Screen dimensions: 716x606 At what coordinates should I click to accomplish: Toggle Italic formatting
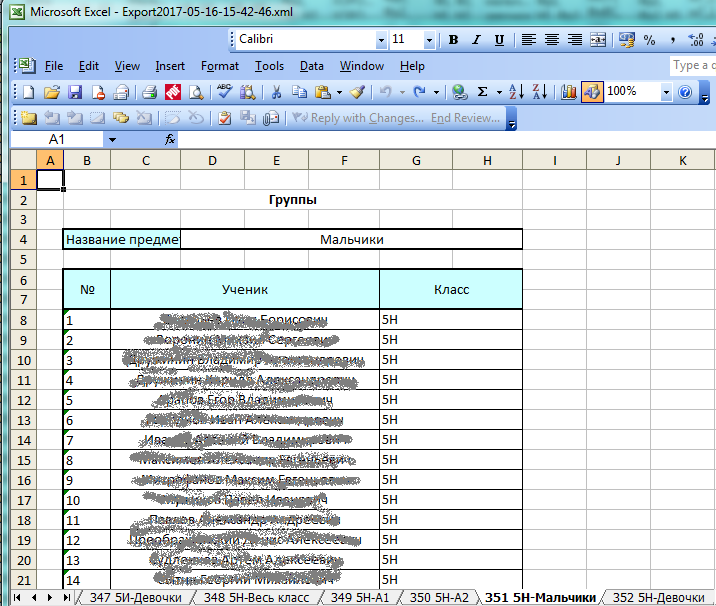coord(476,40)
